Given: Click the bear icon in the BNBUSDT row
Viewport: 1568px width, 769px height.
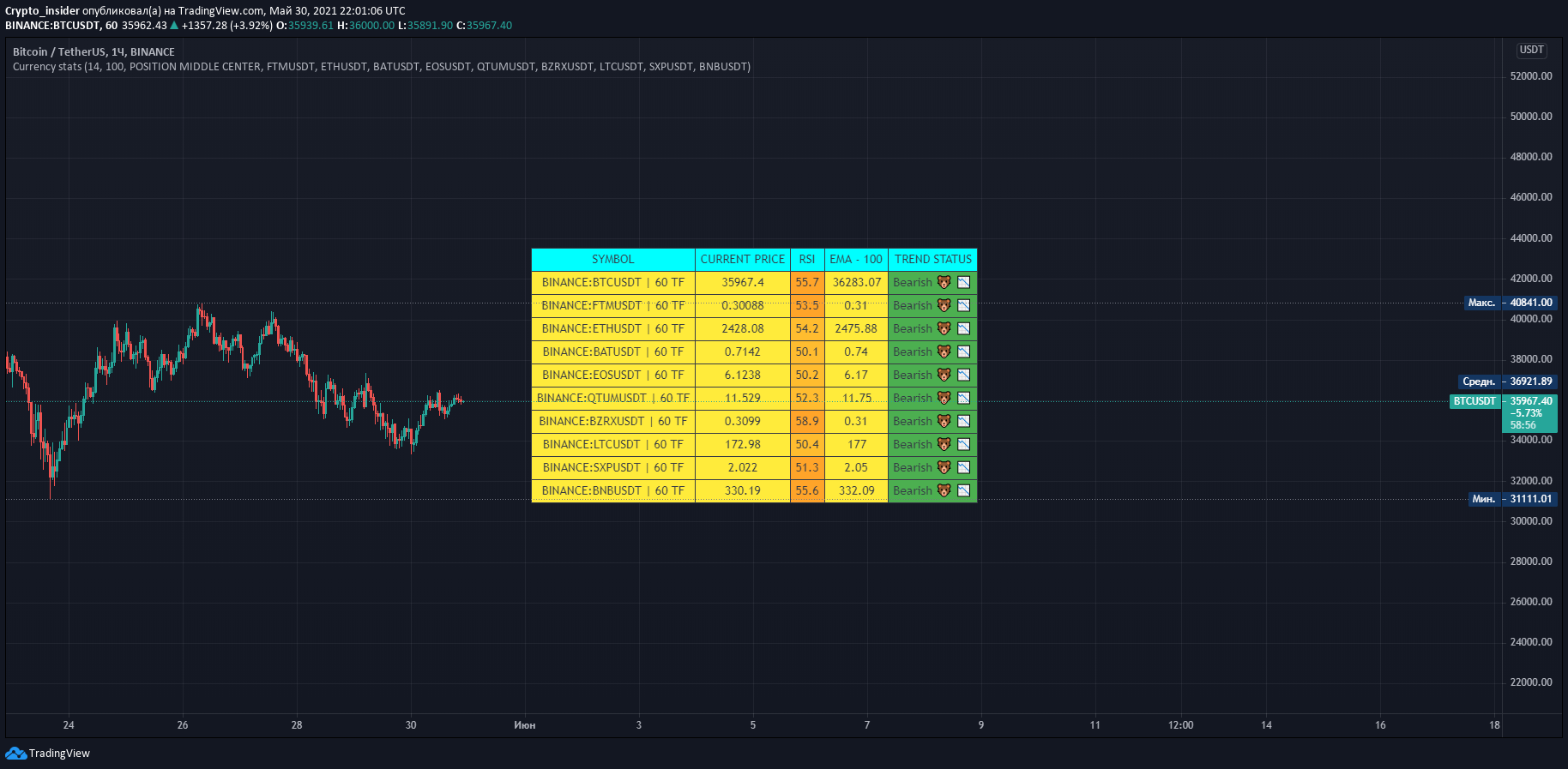Looking at the screenshot, I should tap(944, 490).
